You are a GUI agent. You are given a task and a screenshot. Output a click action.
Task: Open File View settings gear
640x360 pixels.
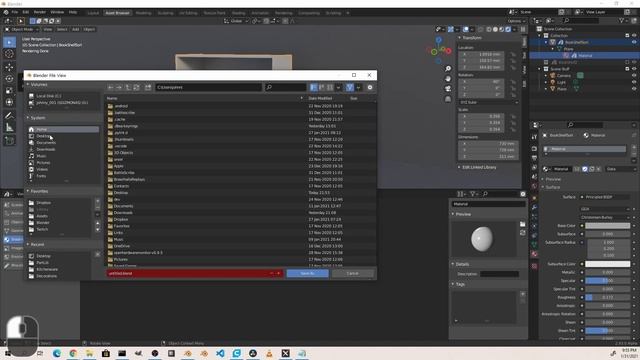pos(370,87)
